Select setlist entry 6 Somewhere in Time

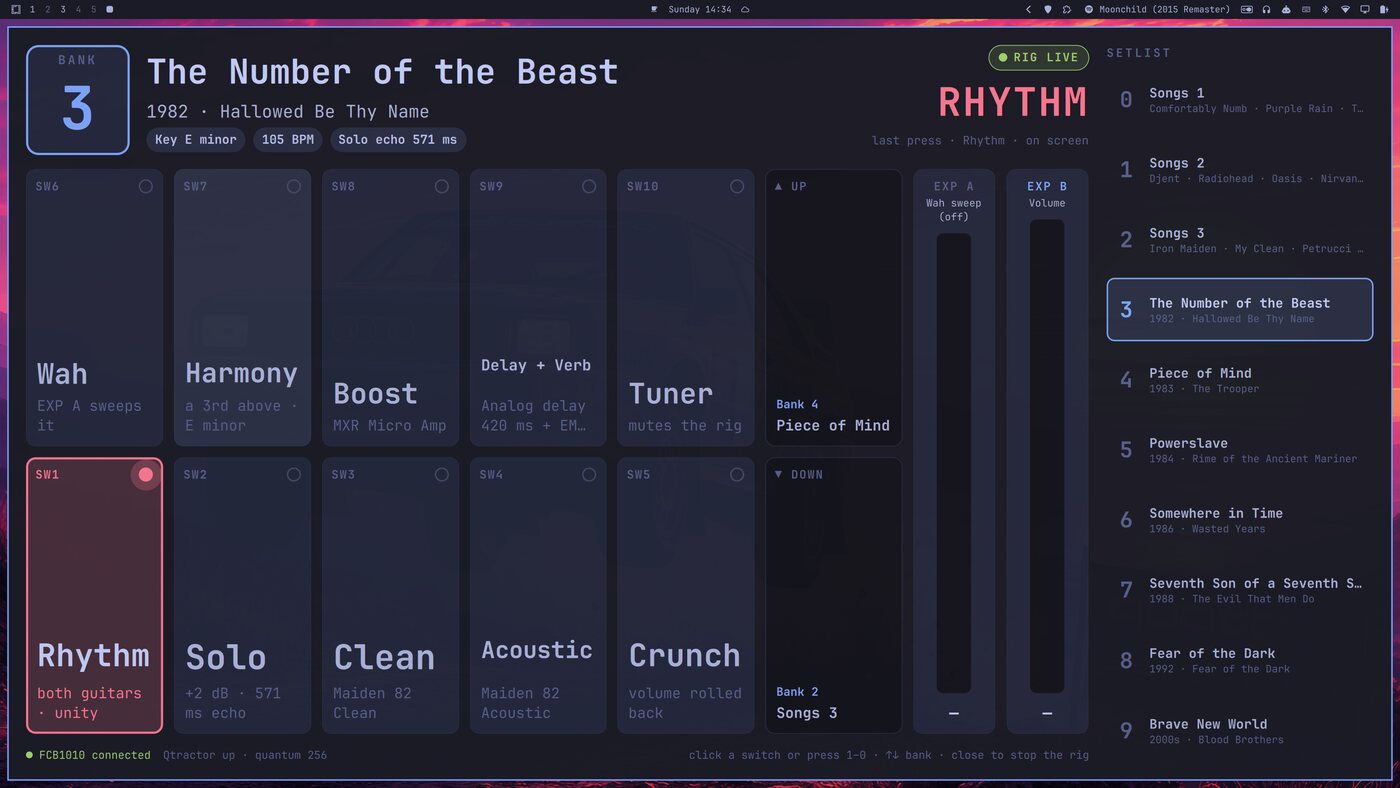pos(1240,520)
